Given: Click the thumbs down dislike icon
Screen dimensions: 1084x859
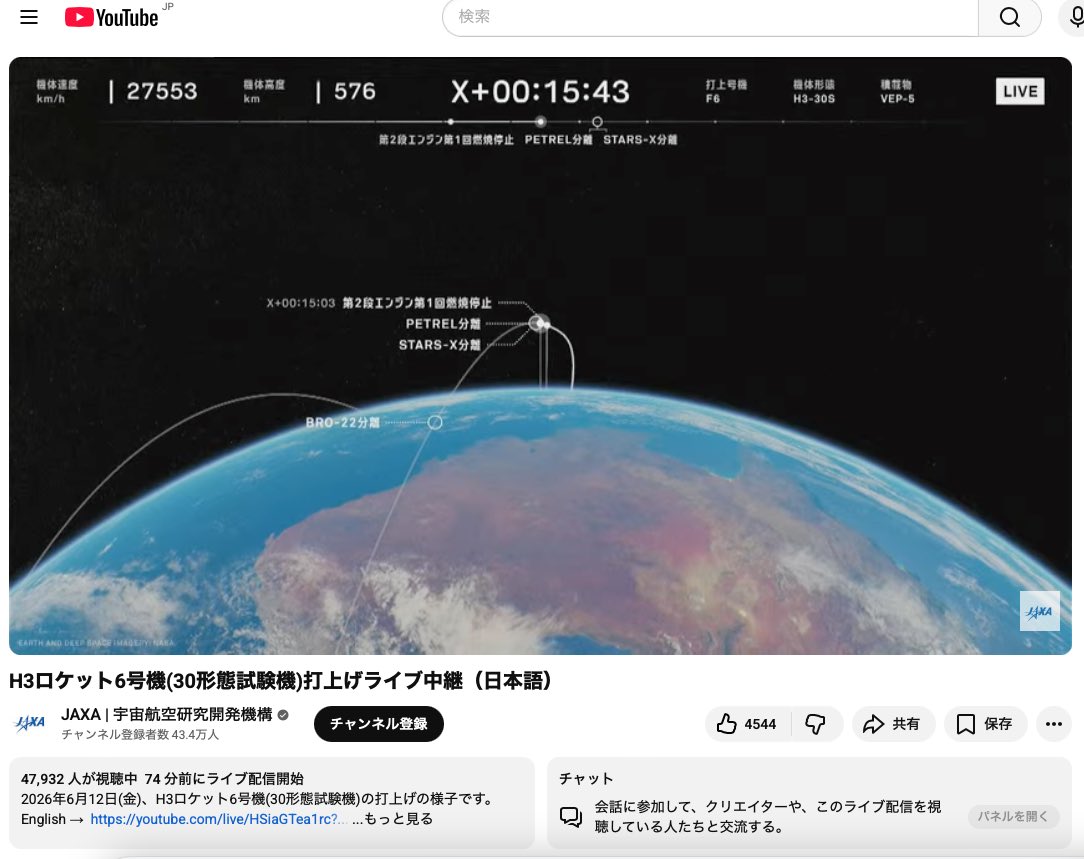Looking at the screenshot, I should click(x=816, y=724).
